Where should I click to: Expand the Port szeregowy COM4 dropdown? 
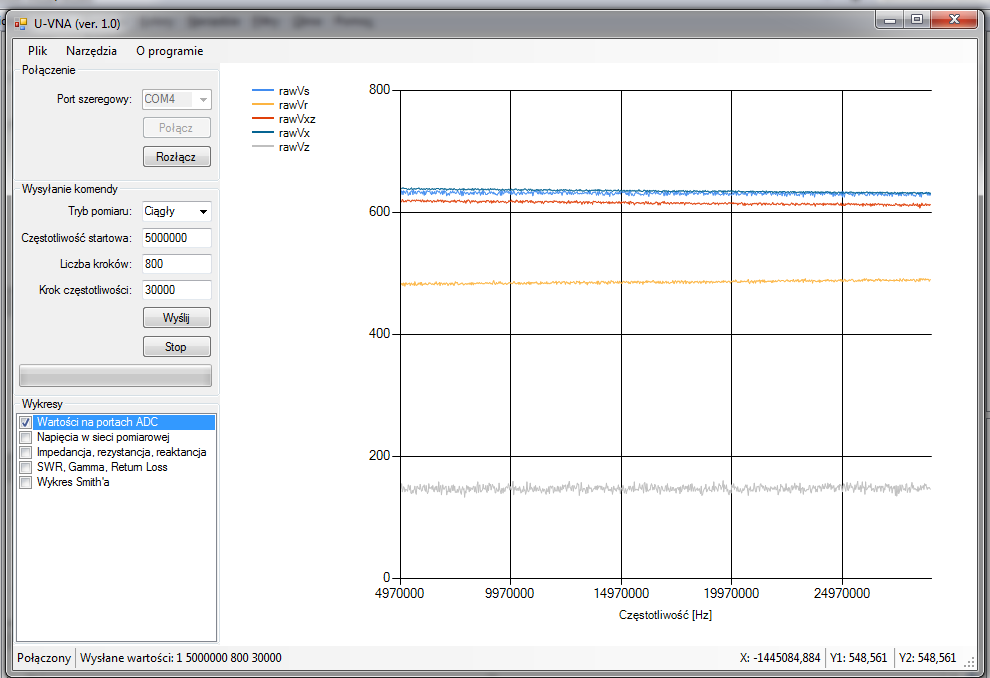tap(203, 99)
